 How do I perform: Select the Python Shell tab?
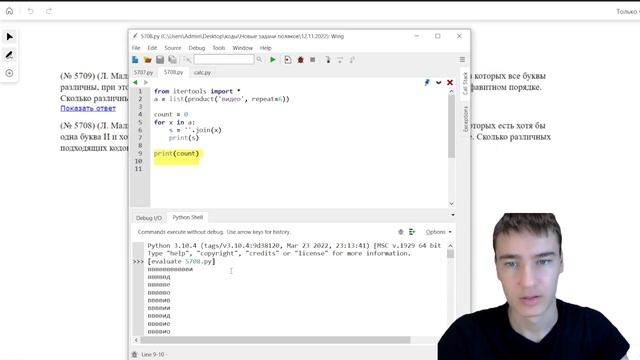coord(188,218)
